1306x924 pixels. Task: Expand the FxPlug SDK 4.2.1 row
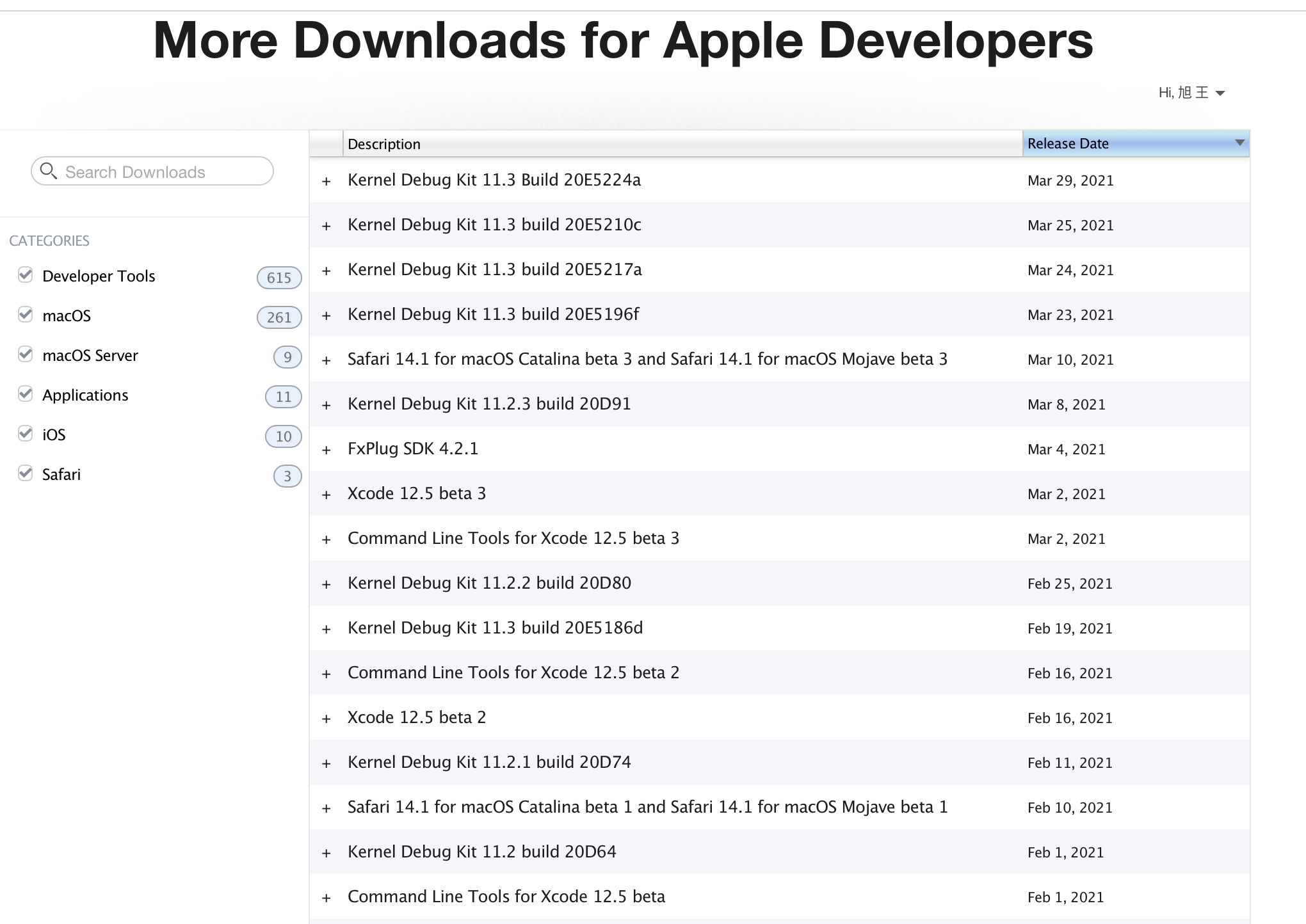click(326, 450)
